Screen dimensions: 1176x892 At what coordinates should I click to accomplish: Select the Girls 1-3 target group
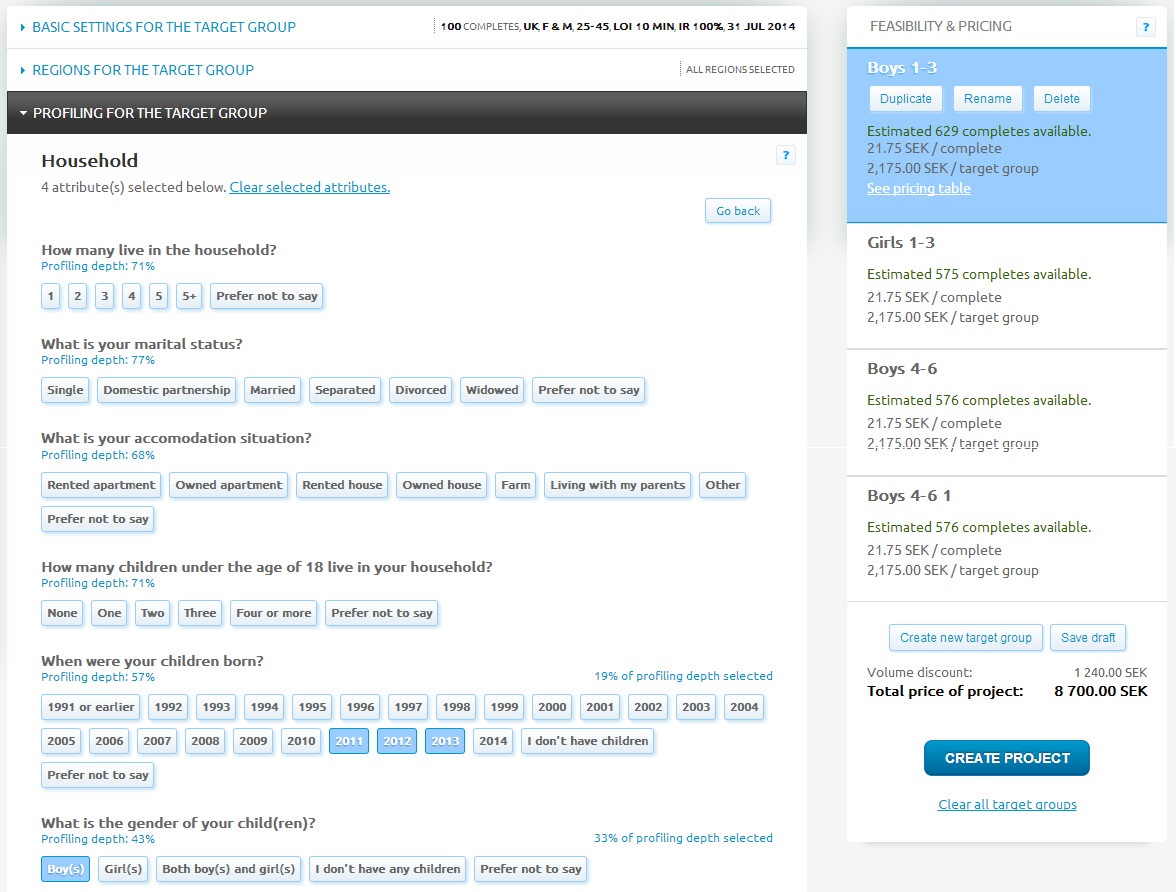tap(1006, 280)
